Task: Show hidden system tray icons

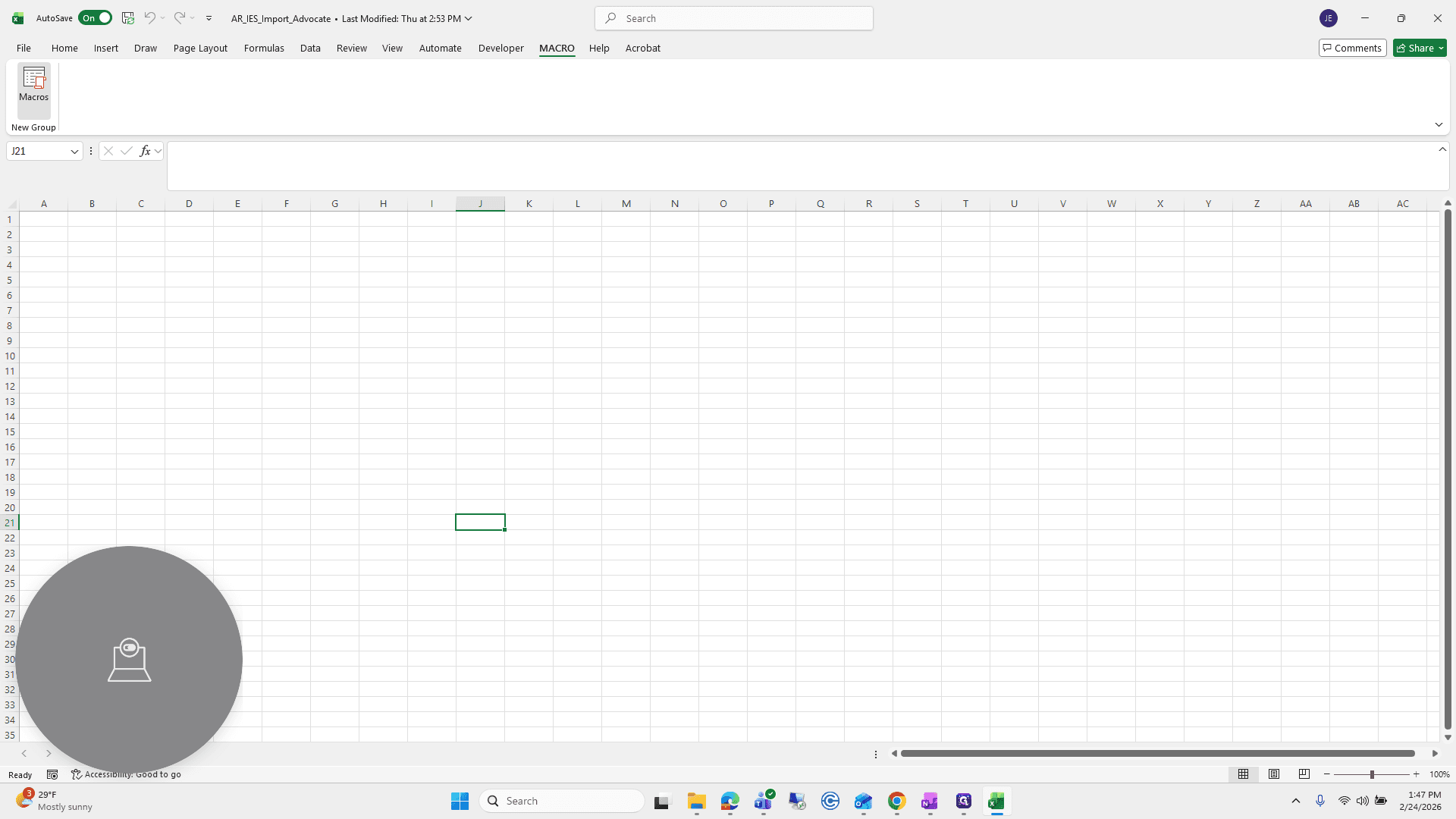Action: point(1296,801)
